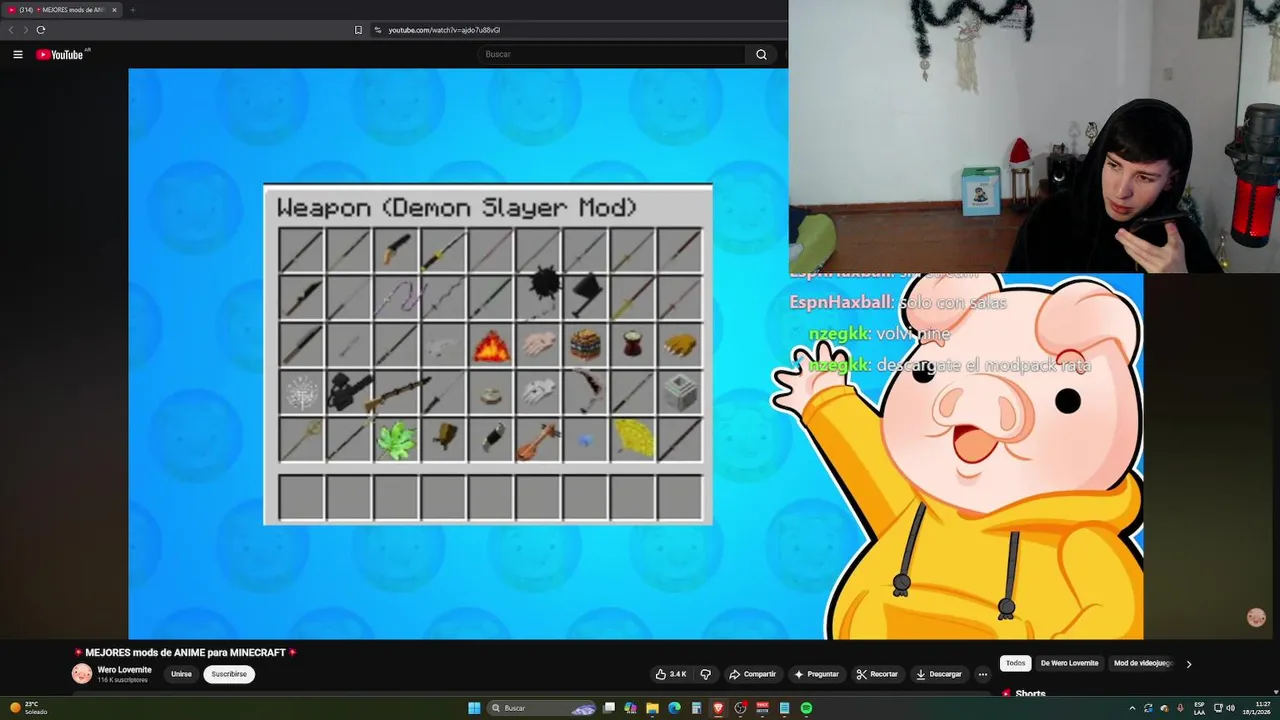Image resolution: width=1280 pixels, height=720 pixels.
Task: Show hidden system tray icons
Action: coord(1132,708)
